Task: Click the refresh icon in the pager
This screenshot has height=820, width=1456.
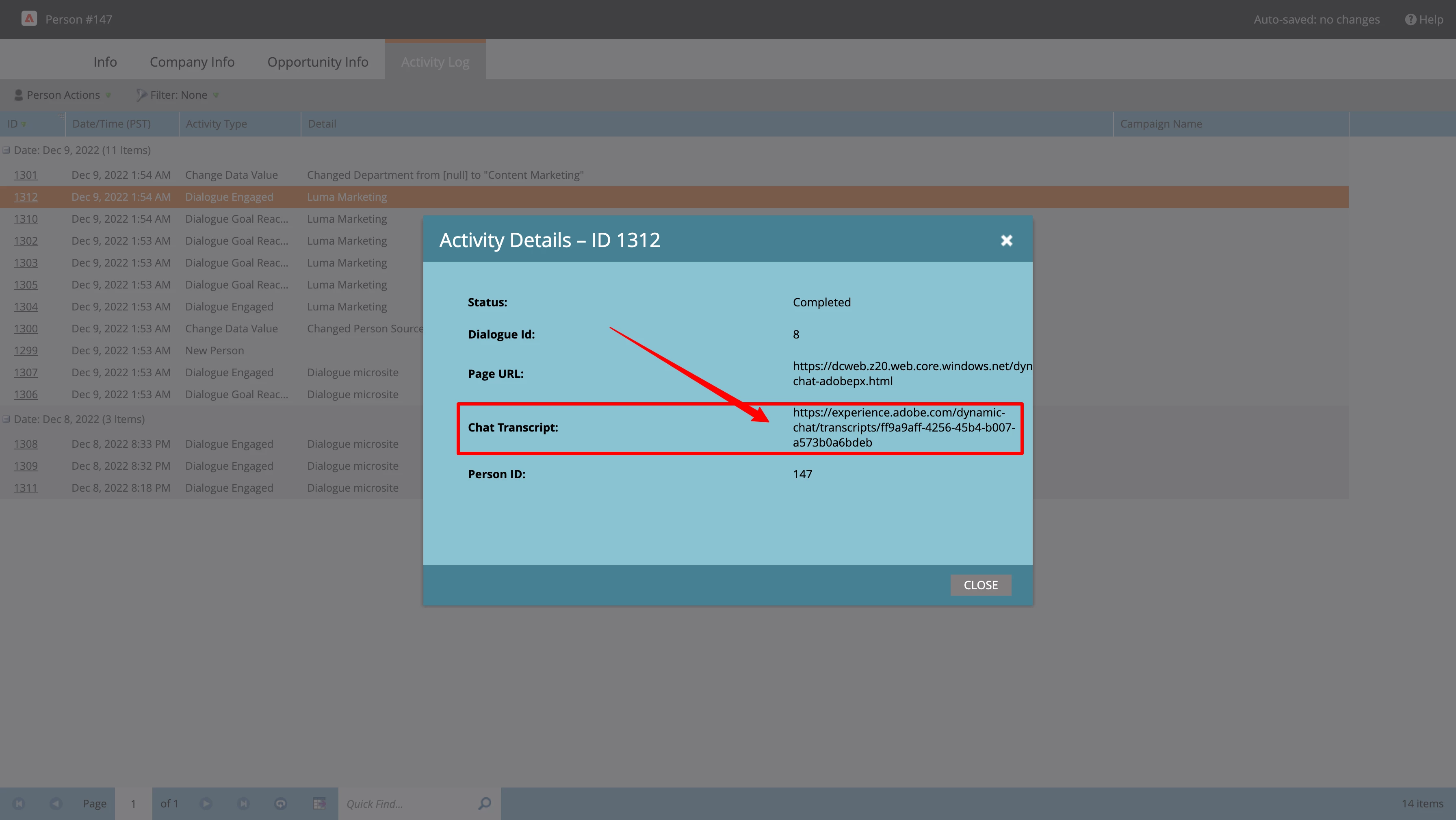Action: 280,803
